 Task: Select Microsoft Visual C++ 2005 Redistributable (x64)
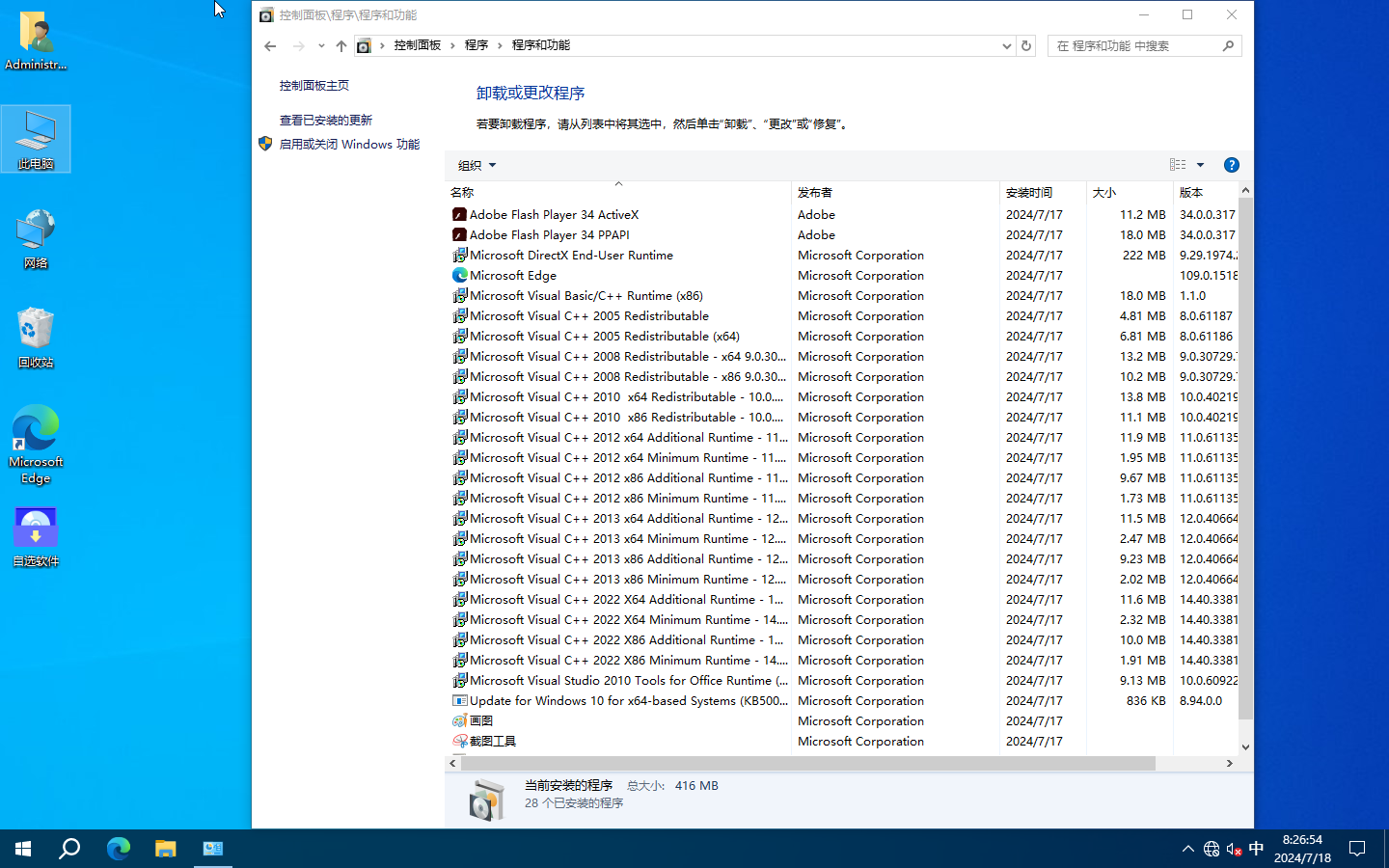[x=604, y=337]
